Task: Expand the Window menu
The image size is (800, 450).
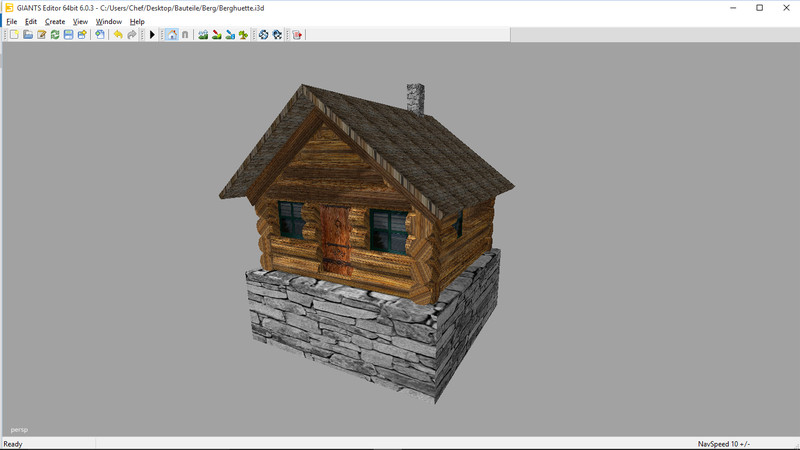Action: tap(109, 21)
